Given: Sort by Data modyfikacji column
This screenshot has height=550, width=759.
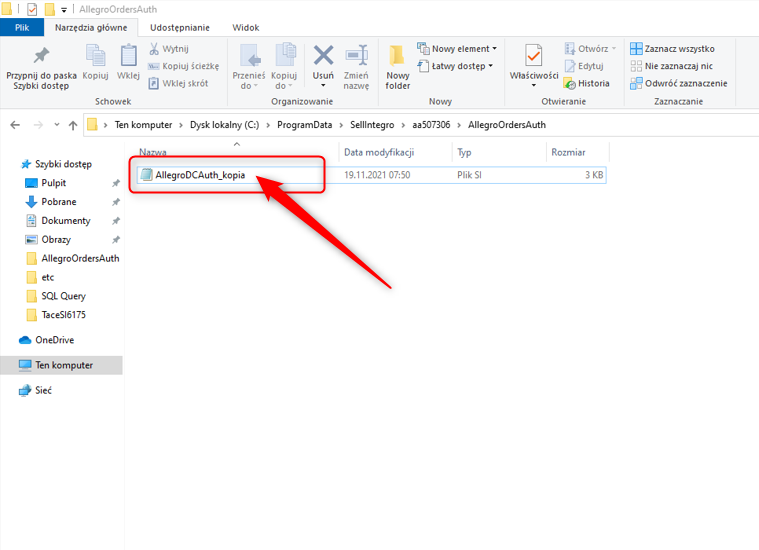Looking at the screenshot, I should click(x=379, y=153).
